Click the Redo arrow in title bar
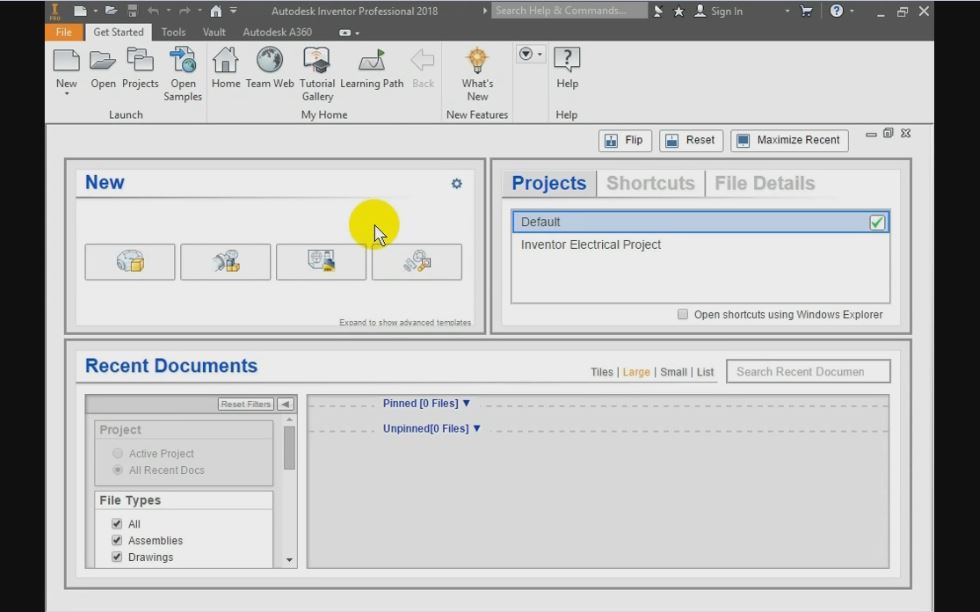This screenshot has width=980, height=612. (x=184, y=11)
